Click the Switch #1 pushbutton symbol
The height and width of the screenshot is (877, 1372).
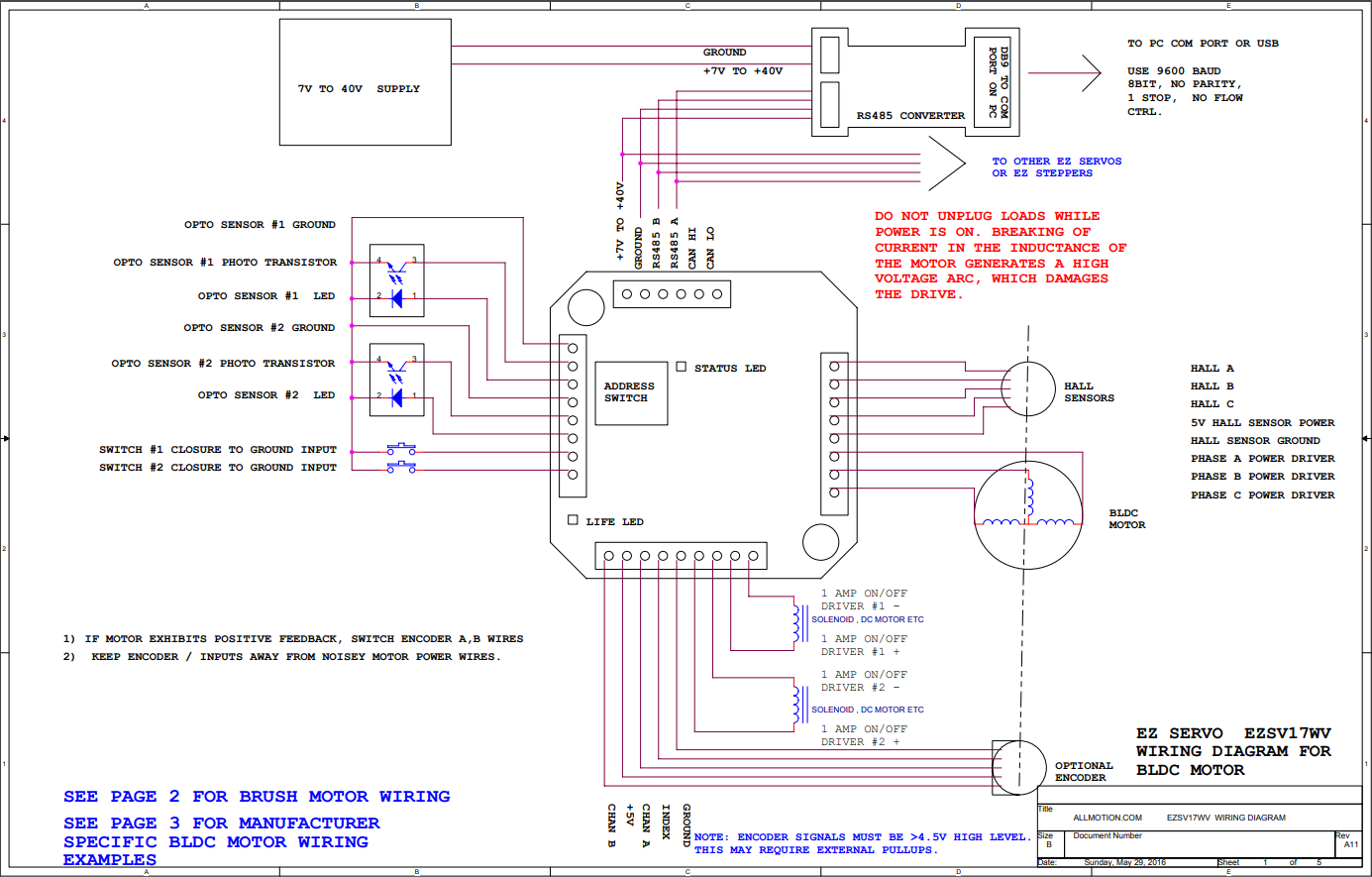click(x=401, y=450)
